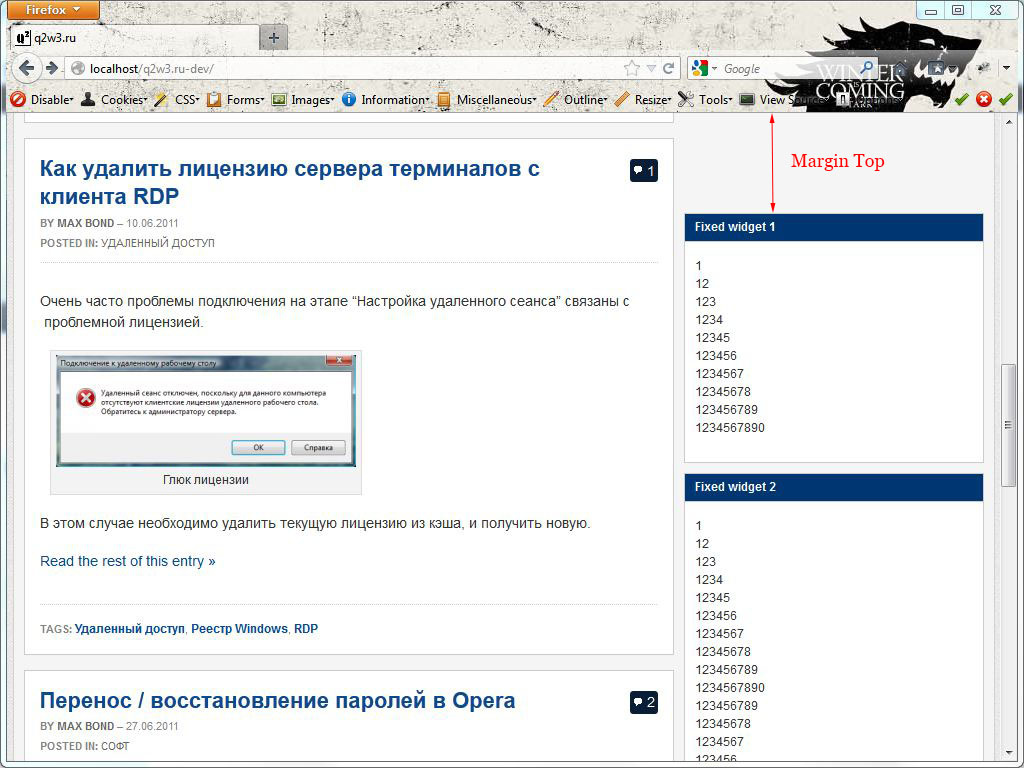The width and height of the screenshot is (1024, 768).
Task: Click the globe site identity icon
Action: coord(78,69)
